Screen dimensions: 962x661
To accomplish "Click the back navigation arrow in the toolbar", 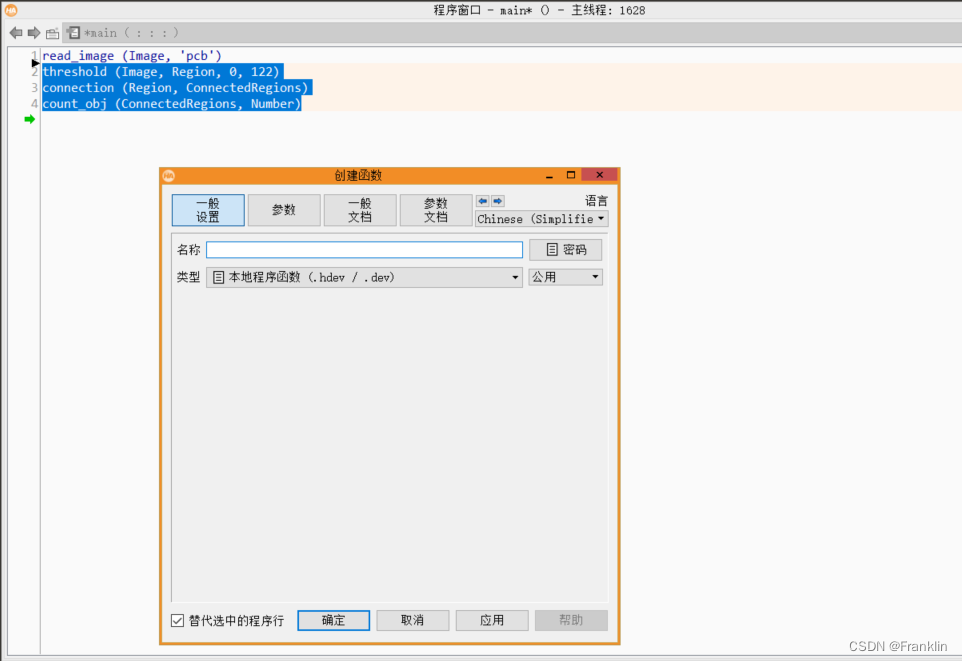I will [x=14, y=32].
